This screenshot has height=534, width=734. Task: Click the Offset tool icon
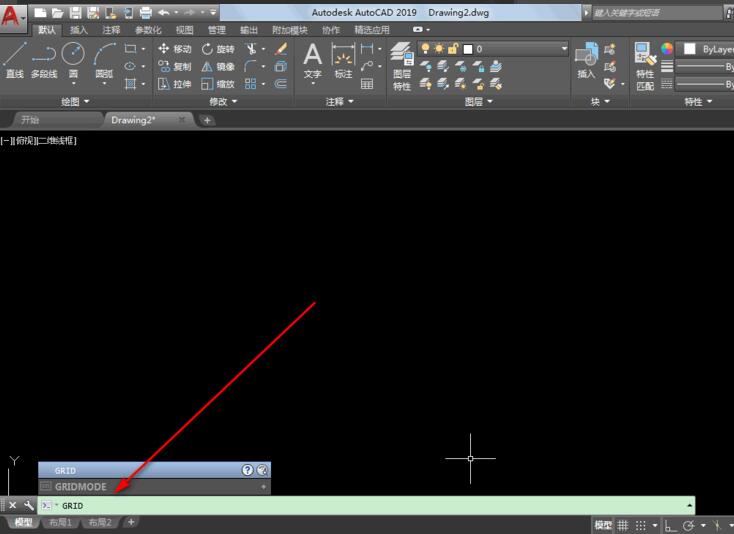coord(280,84)
